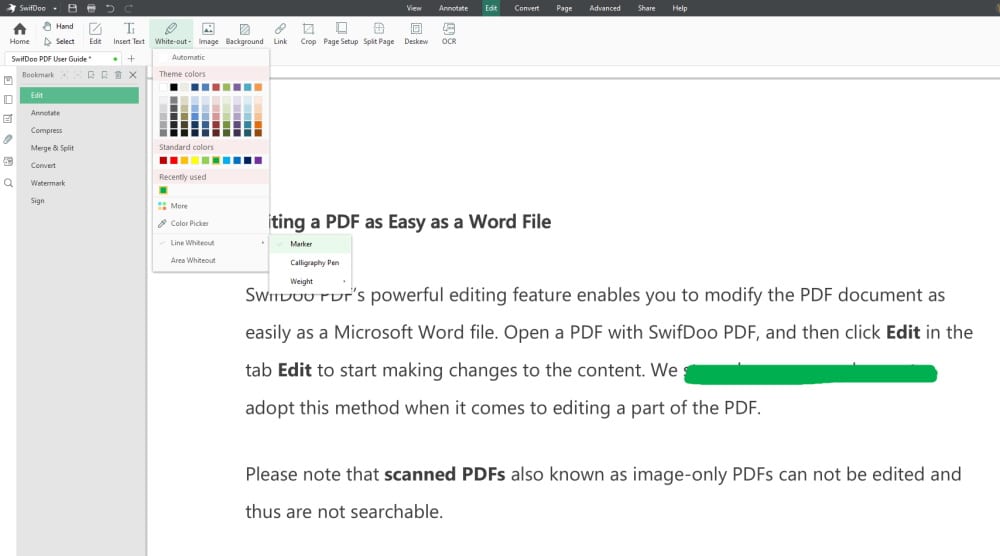Open the page thumbnails sidebar icon

8,99
